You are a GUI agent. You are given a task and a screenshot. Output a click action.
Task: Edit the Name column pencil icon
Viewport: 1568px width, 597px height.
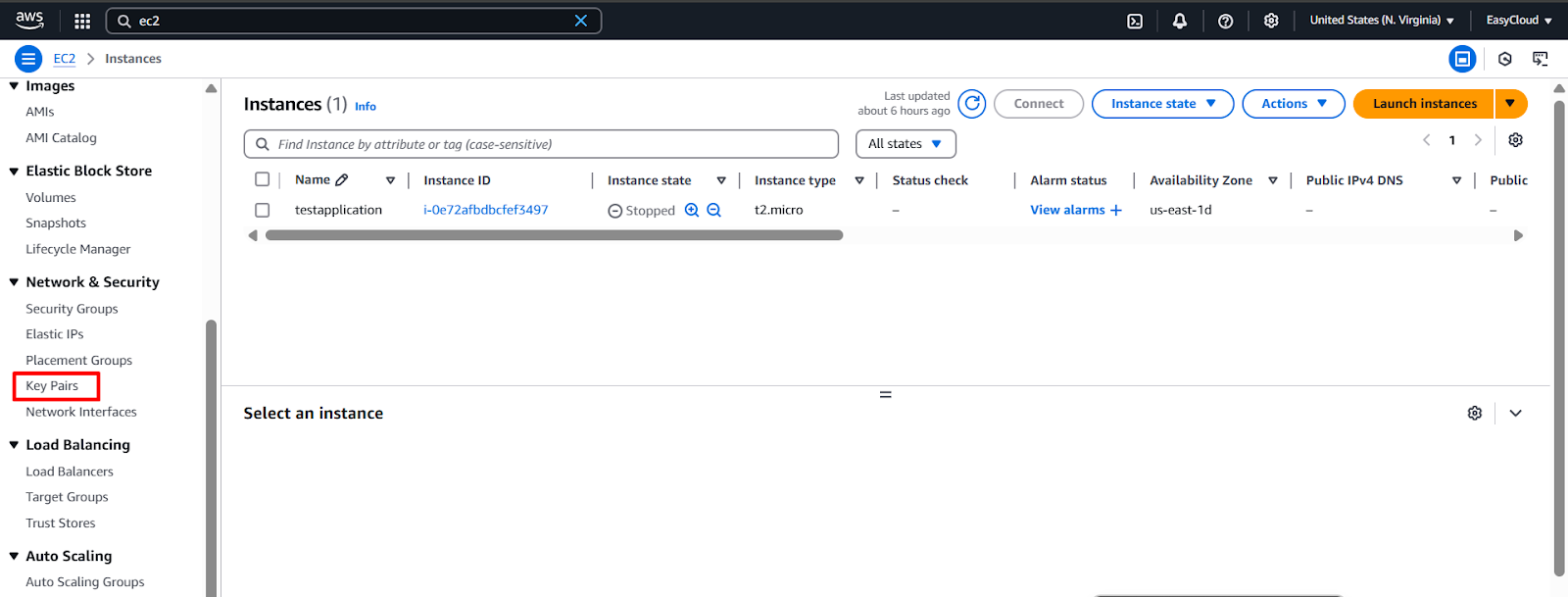(342, 180)
